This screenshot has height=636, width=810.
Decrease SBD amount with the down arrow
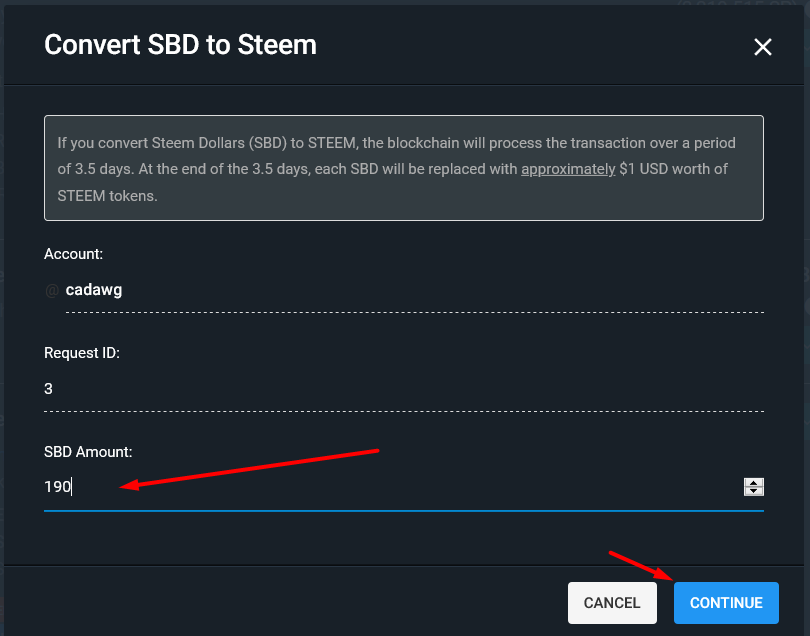[x=754, y=491]
